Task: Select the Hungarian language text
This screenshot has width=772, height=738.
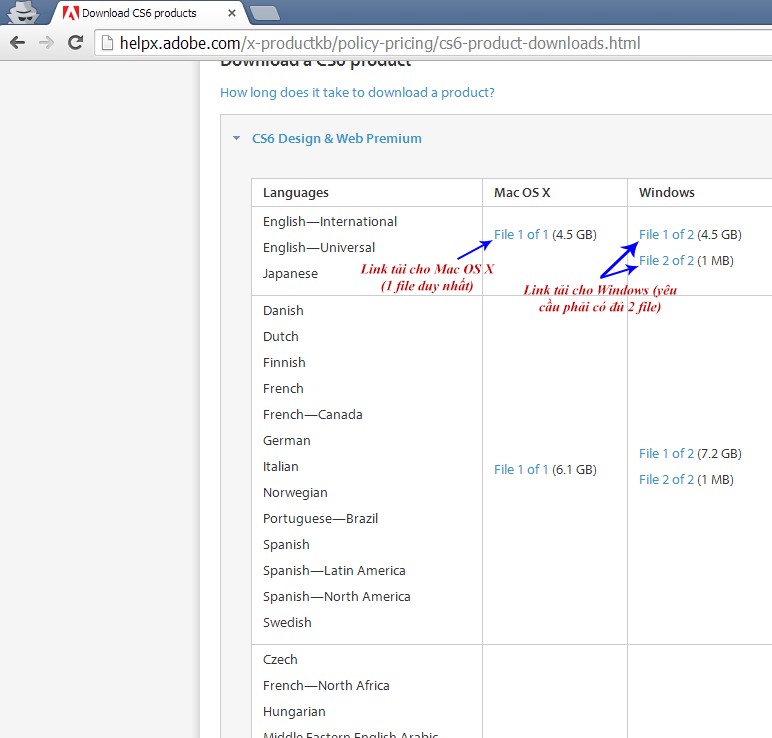Action: tap(294, 712)
